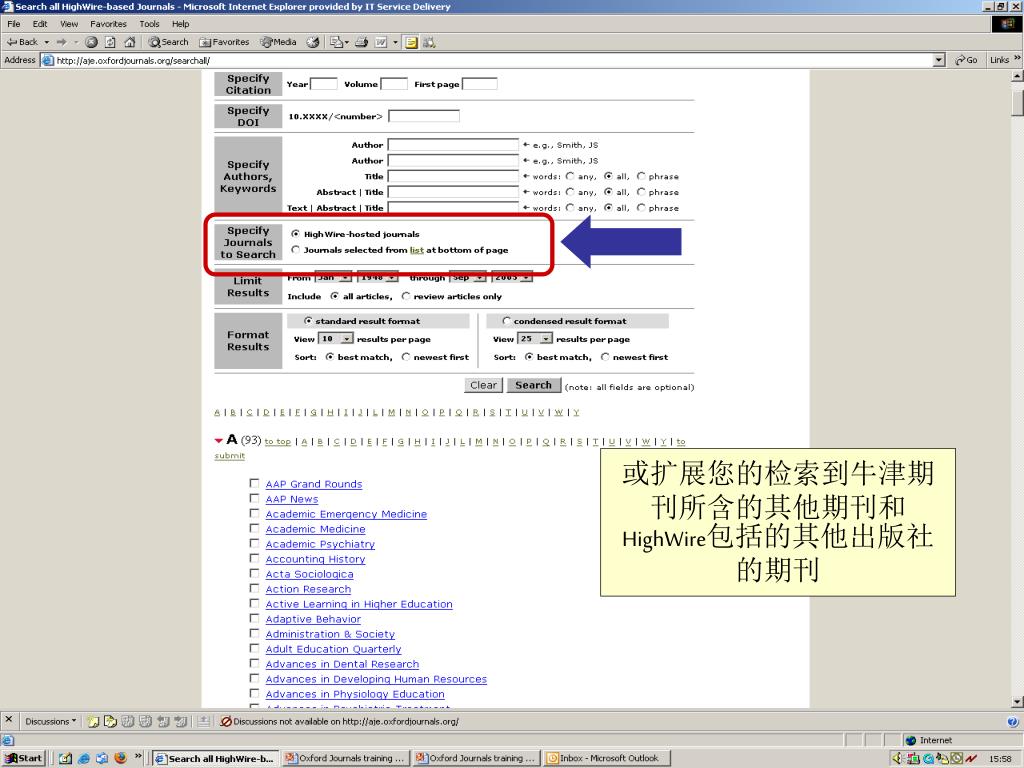This screenshot has height=768, width=1024.
Task: Click the Refresh page icon
Action: 110,42
